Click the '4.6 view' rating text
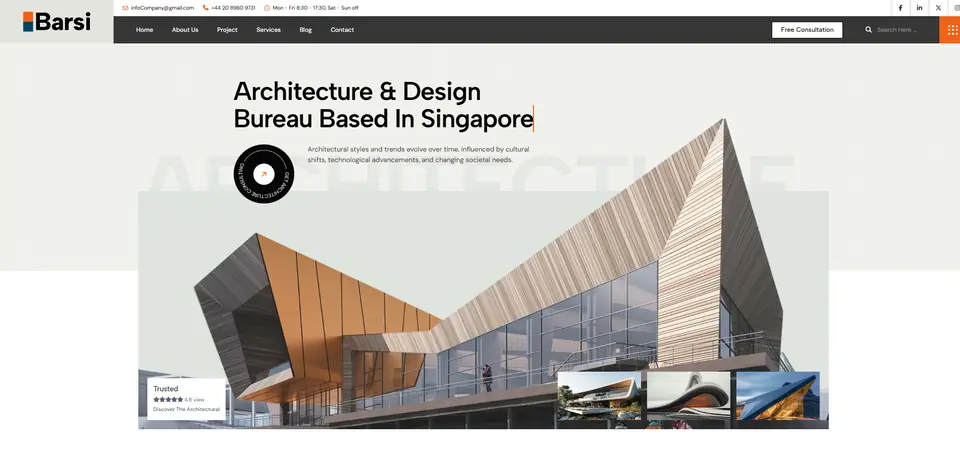Screen dimensions: 960x460 pyautogui.click(x=195, y=399)
